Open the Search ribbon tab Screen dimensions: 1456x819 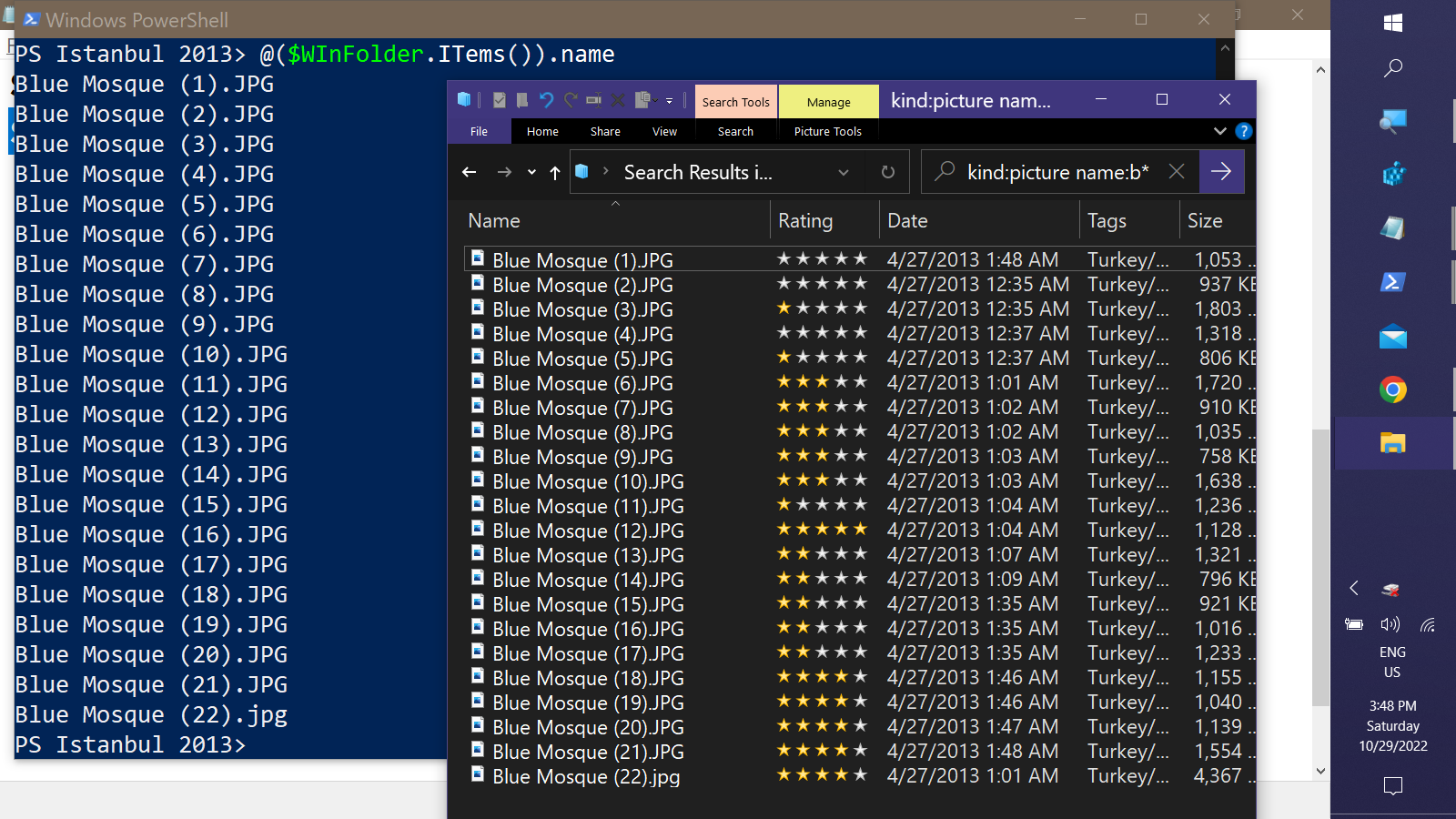tap(735, 131)
